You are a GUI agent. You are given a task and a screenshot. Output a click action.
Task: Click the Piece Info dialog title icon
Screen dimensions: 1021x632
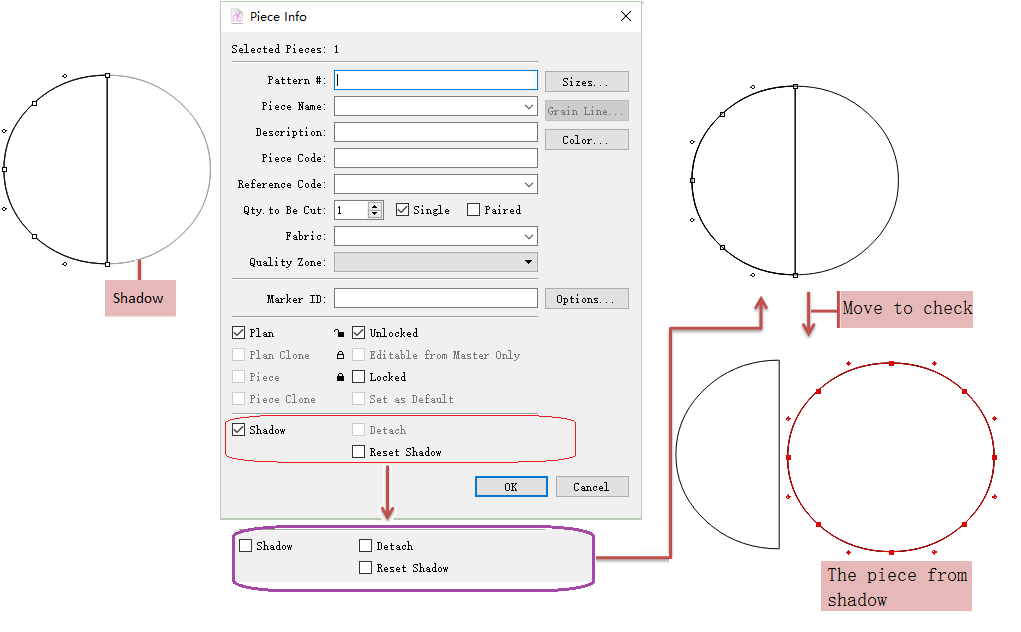(237, 17)
